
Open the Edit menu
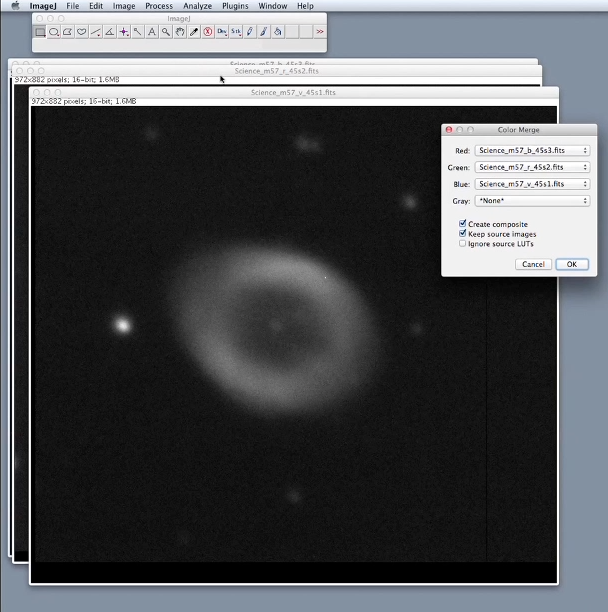[96, 6]
